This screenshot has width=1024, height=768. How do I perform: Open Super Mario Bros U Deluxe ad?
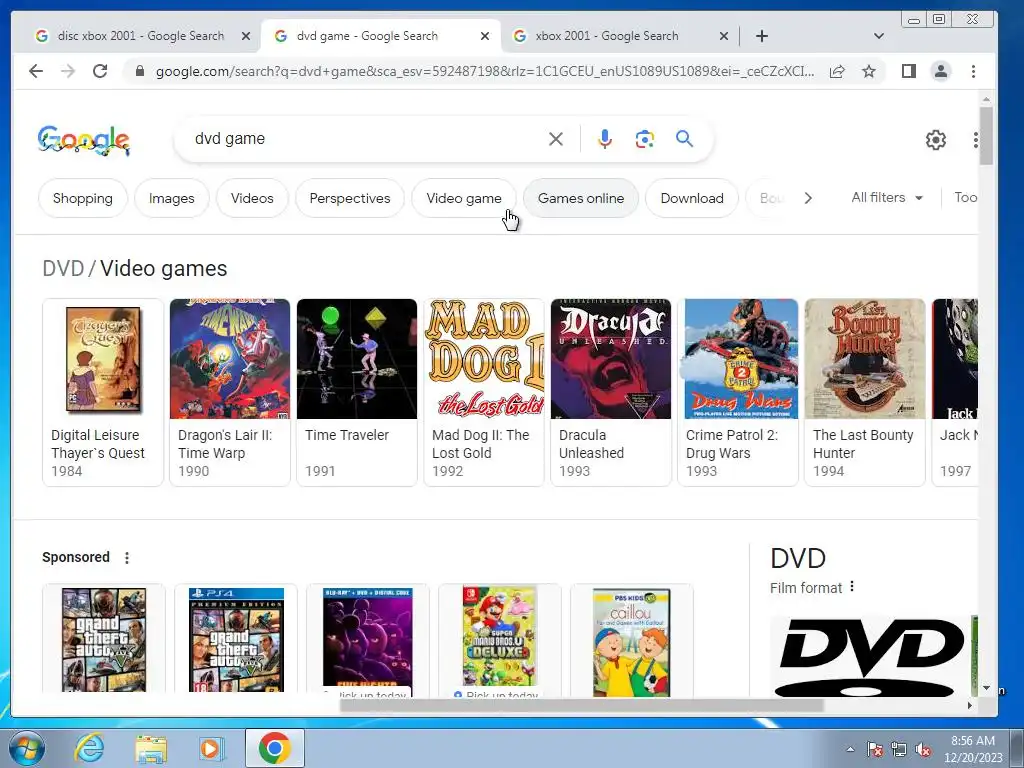pyautogui.click(x=500, y=639)
